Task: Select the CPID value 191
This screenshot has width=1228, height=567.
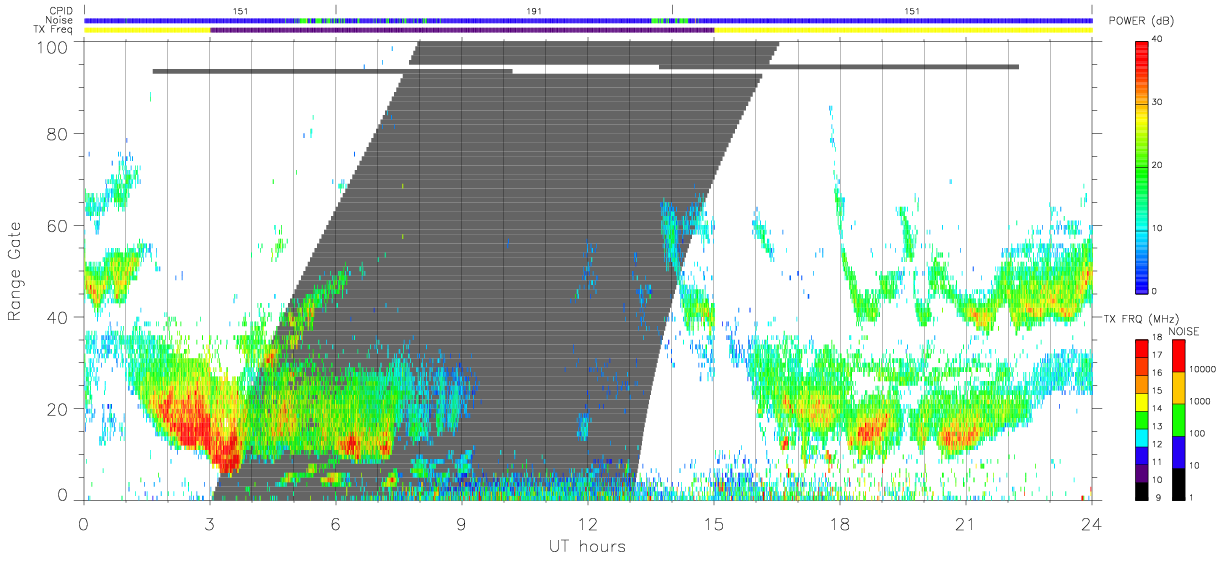Action: click(x=534, y=11)
